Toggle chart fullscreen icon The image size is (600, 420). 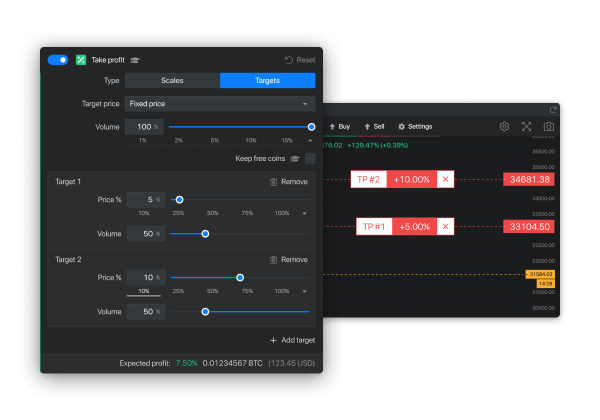click(527, 127)
